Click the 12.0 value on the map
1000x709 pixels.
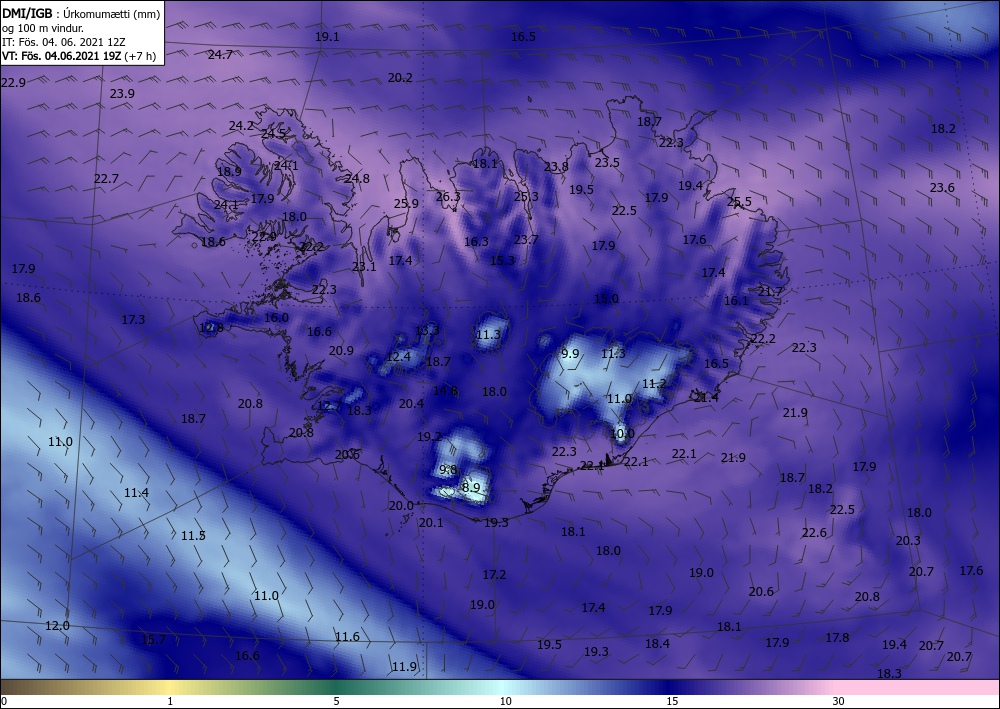pyautogui.click(x=57, y=626)
